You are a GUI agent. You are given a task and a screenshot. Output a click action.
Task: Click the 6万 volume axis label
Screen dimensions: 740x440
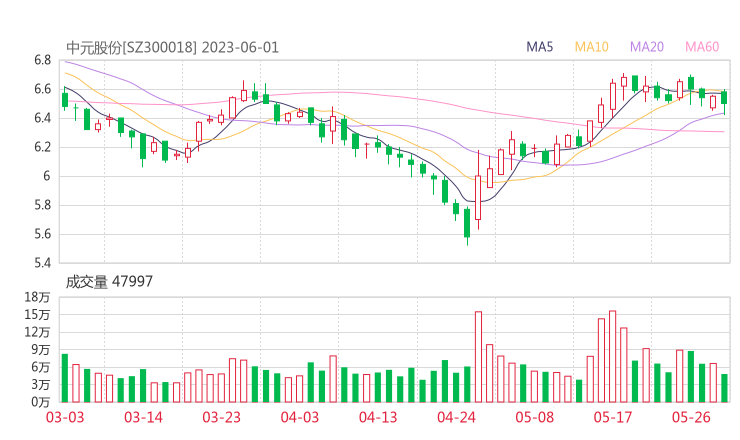(41, 367)
